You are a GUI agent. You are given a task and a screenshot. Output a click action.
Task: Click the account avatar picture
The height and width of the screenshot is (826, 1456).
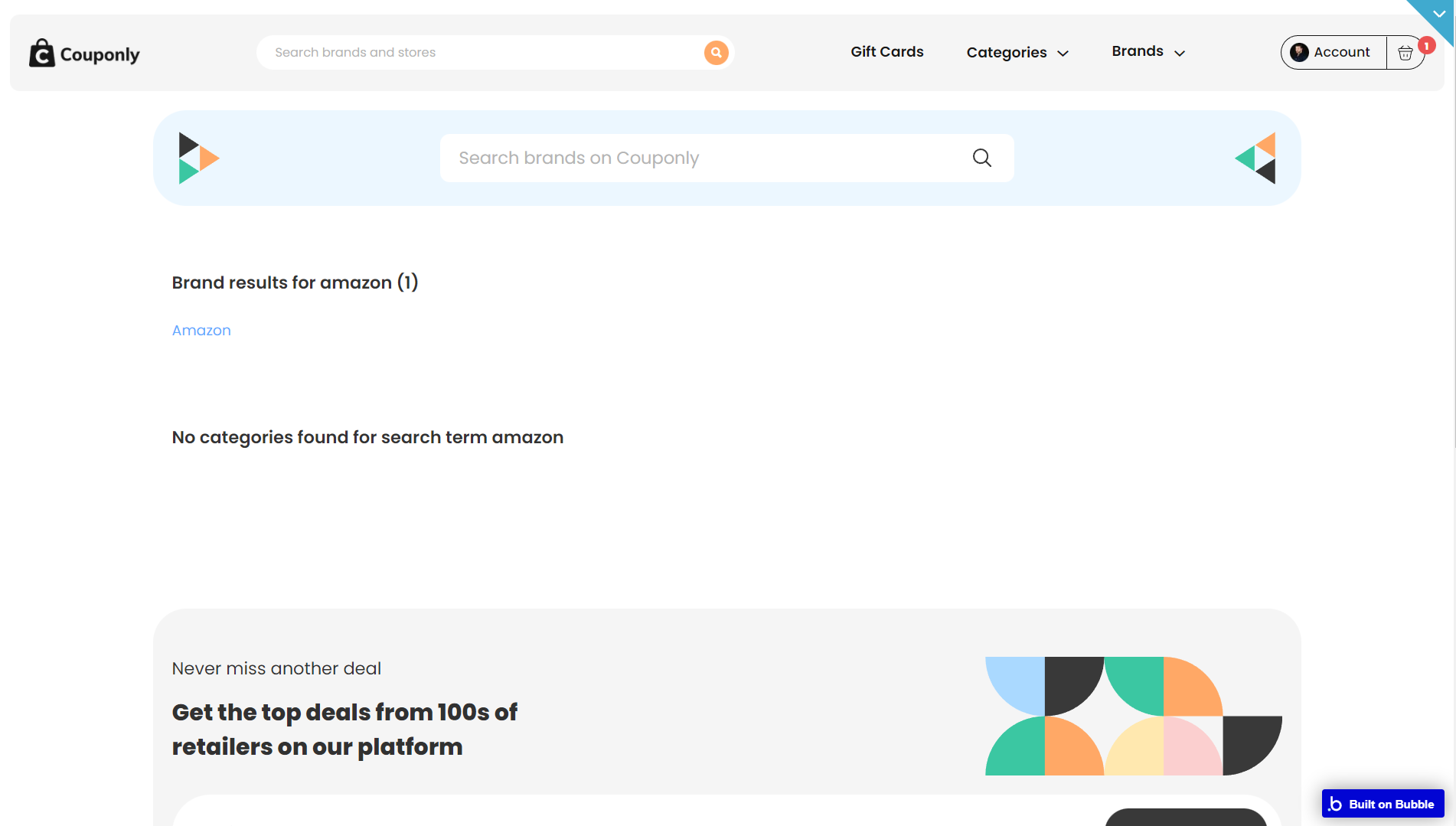coord(1299,52)
